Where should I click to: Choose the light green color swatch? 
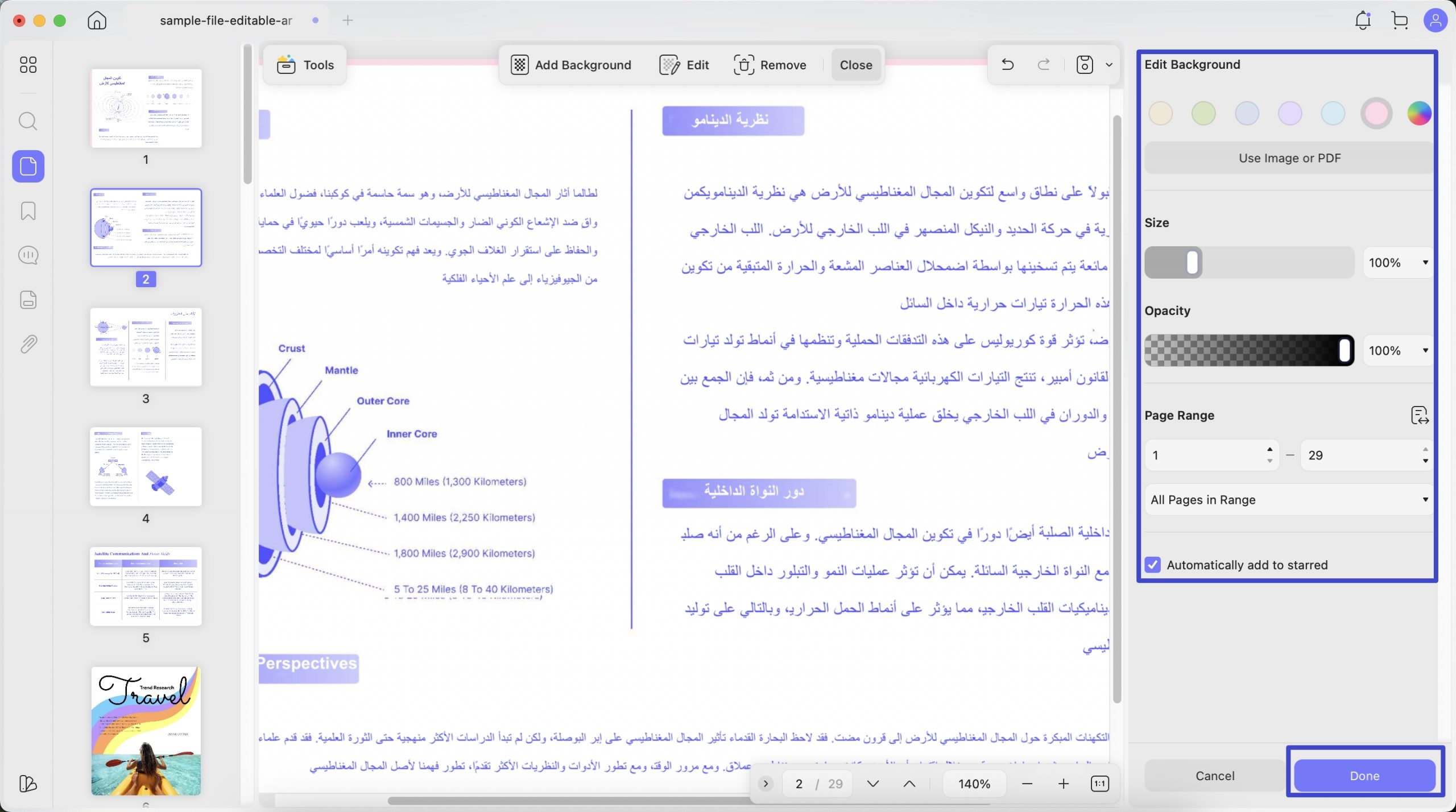click(x=1203, y=113)
